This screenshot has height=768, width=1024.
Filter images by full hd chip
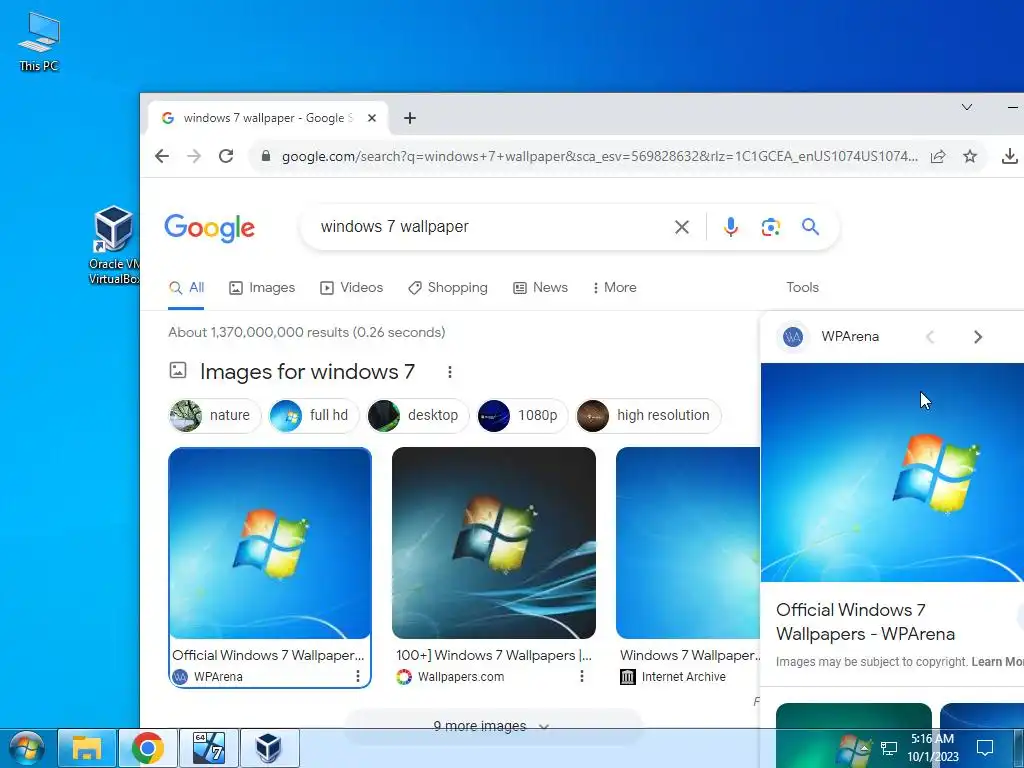click(x=313, y=415)
